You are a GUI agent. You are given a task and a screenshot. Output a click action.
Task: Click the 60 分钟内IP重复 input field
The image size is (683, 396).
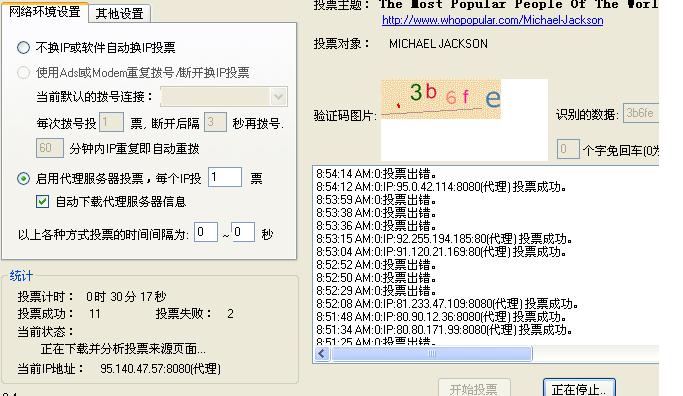50,148
